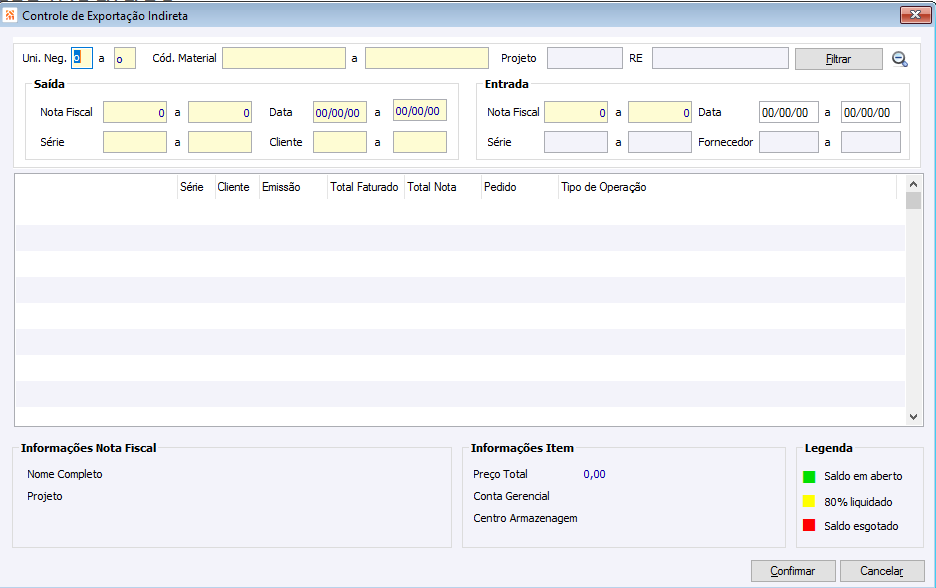This screenshot has width=936, height=588.
Task: Click the green Saldo em aberto swatch
Action: pyautogui.click(x=809, y=476)
